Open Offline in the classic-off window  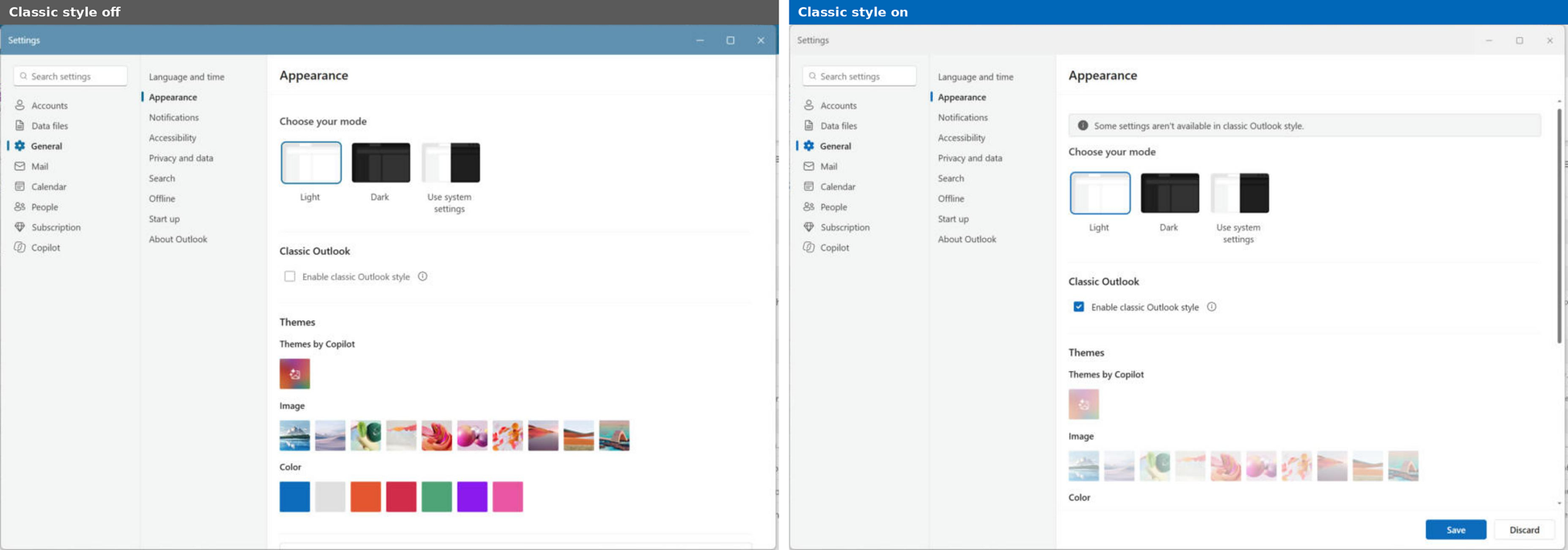(x=162, y=198)
